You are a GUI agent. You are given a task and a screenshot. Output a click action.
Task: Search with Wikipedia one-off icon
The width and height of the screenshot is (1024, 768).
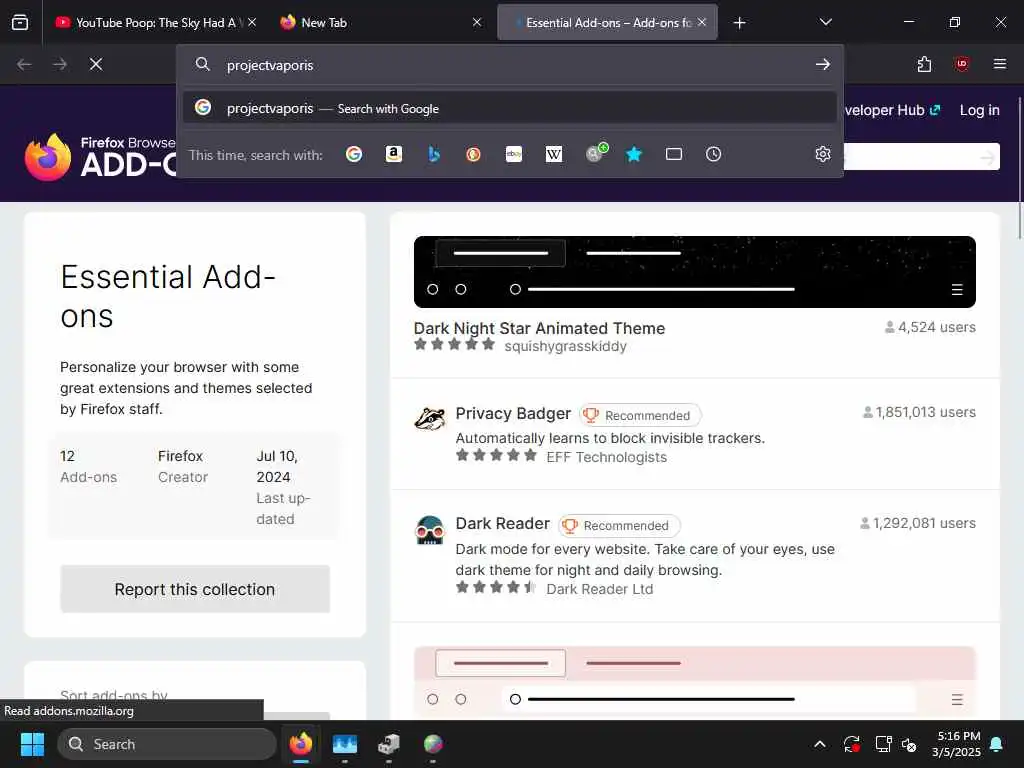pyautogui.click(x=554, y=154)
